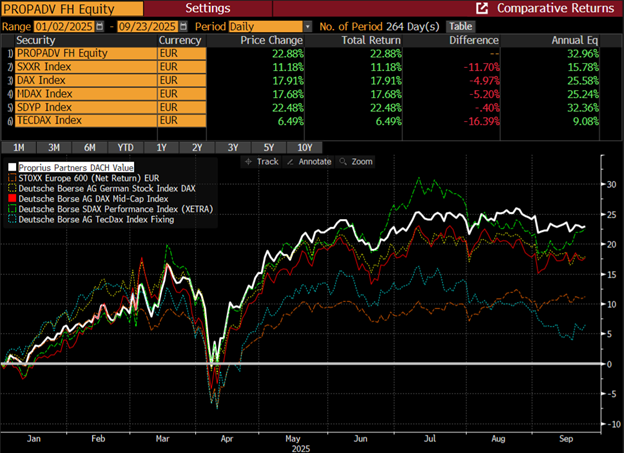Select the YTD time range tab
The image size is (624, 453).
pos(127,148)
